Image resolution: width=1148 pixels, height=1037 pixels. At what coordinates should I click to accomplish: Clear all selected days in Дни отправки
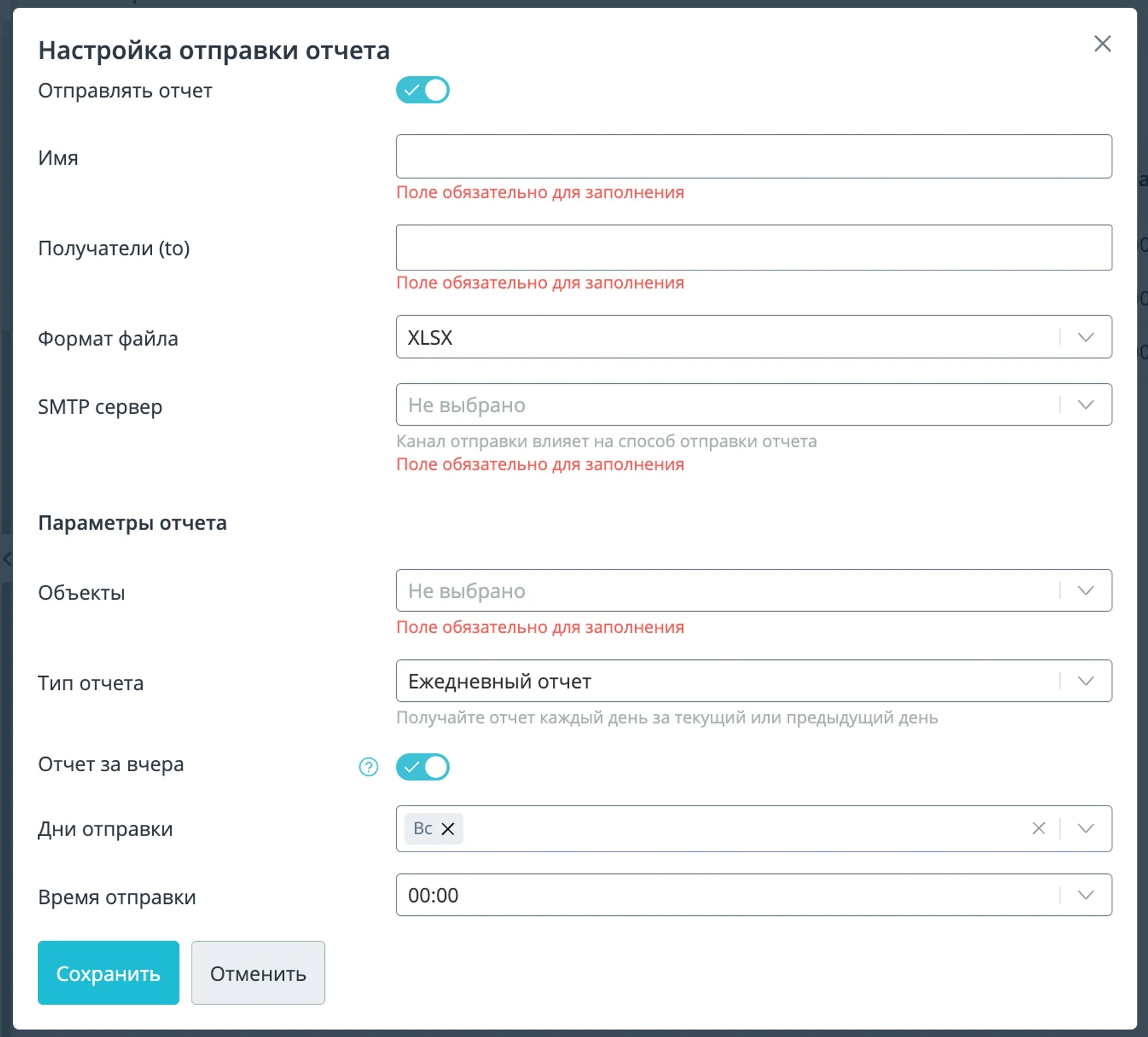(x=1038, y=828)
